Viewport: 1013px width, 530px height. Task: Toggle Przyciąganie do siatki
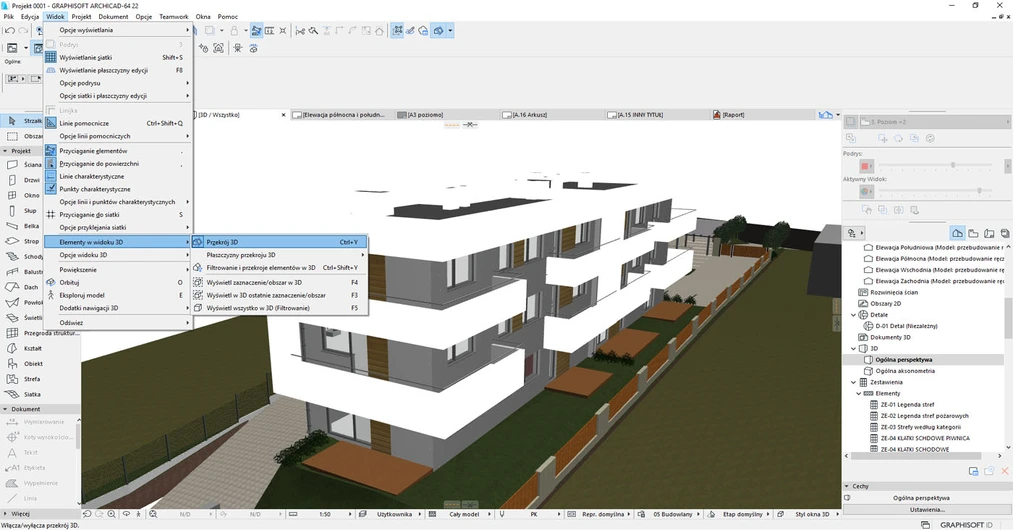click(116, 215)
